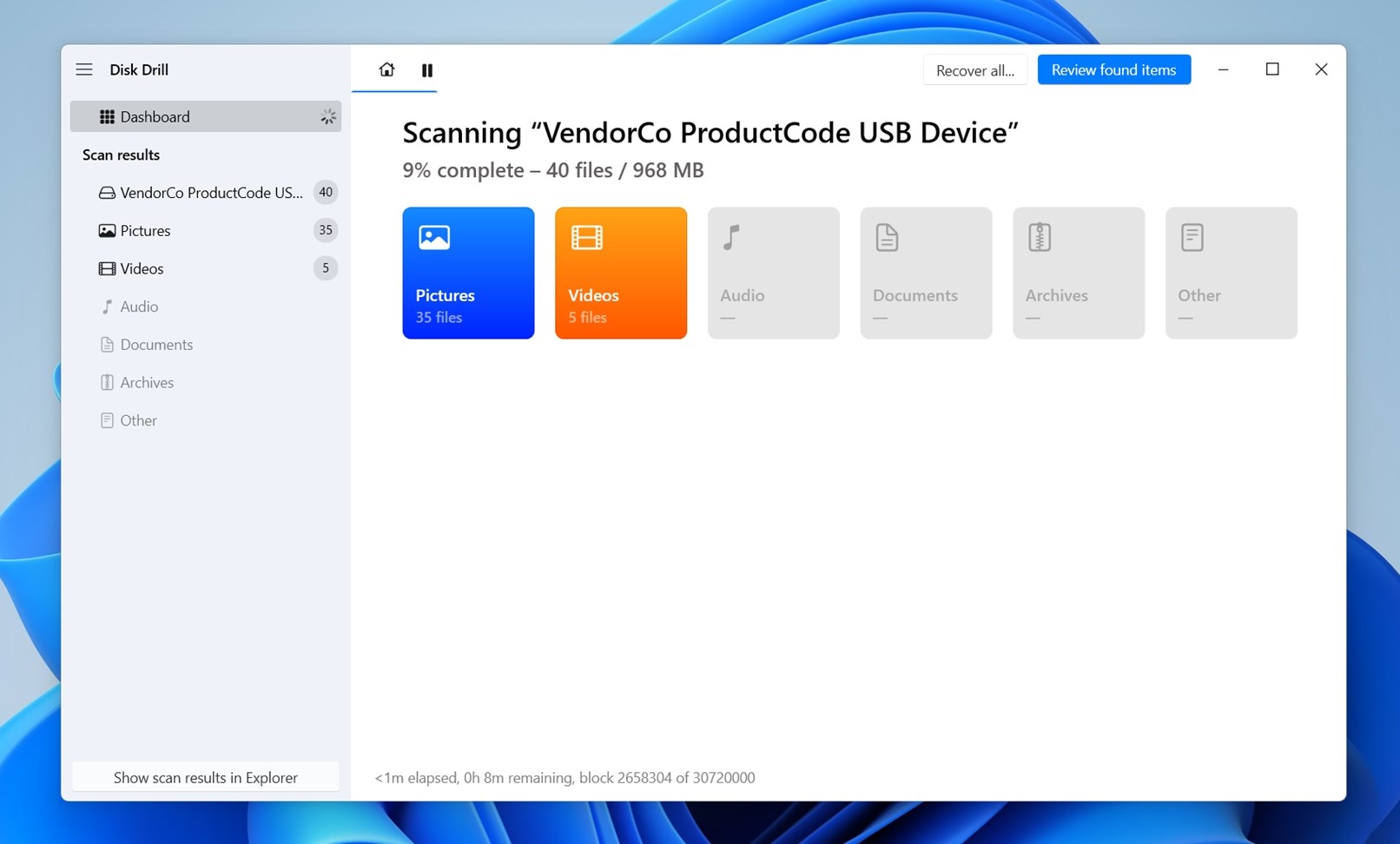Select Dashboard in the sidebar

[x=206, y=116]
